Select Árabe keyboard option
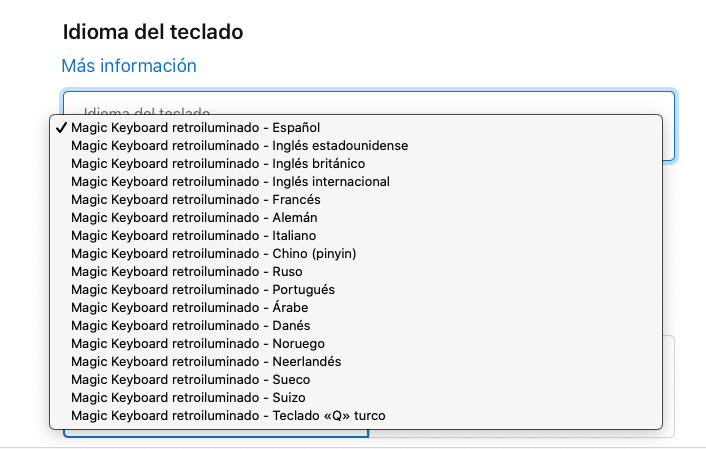The image size is (706, 449). 191,307
